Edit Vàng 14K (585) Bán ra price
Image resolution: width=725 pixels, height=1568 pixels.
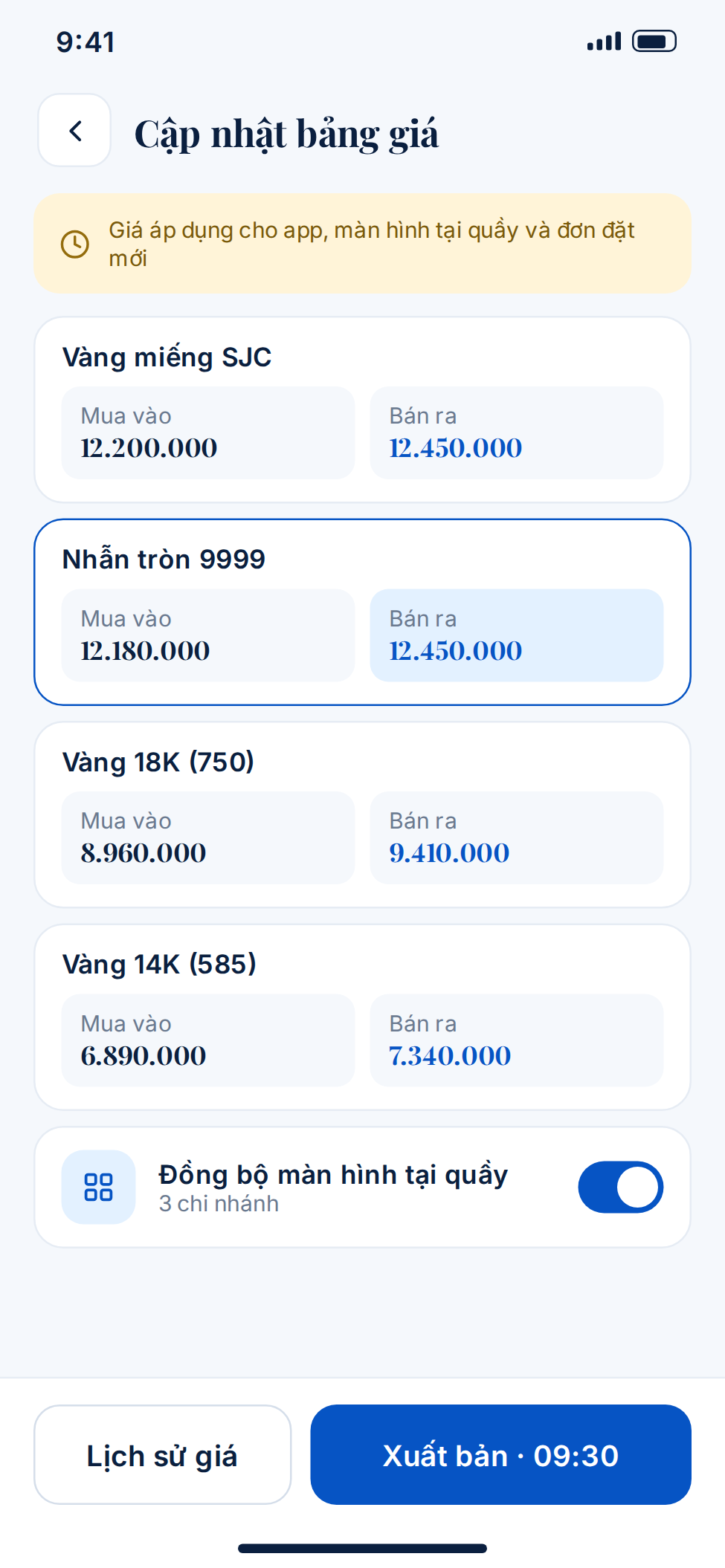(x=516, y=1040)
